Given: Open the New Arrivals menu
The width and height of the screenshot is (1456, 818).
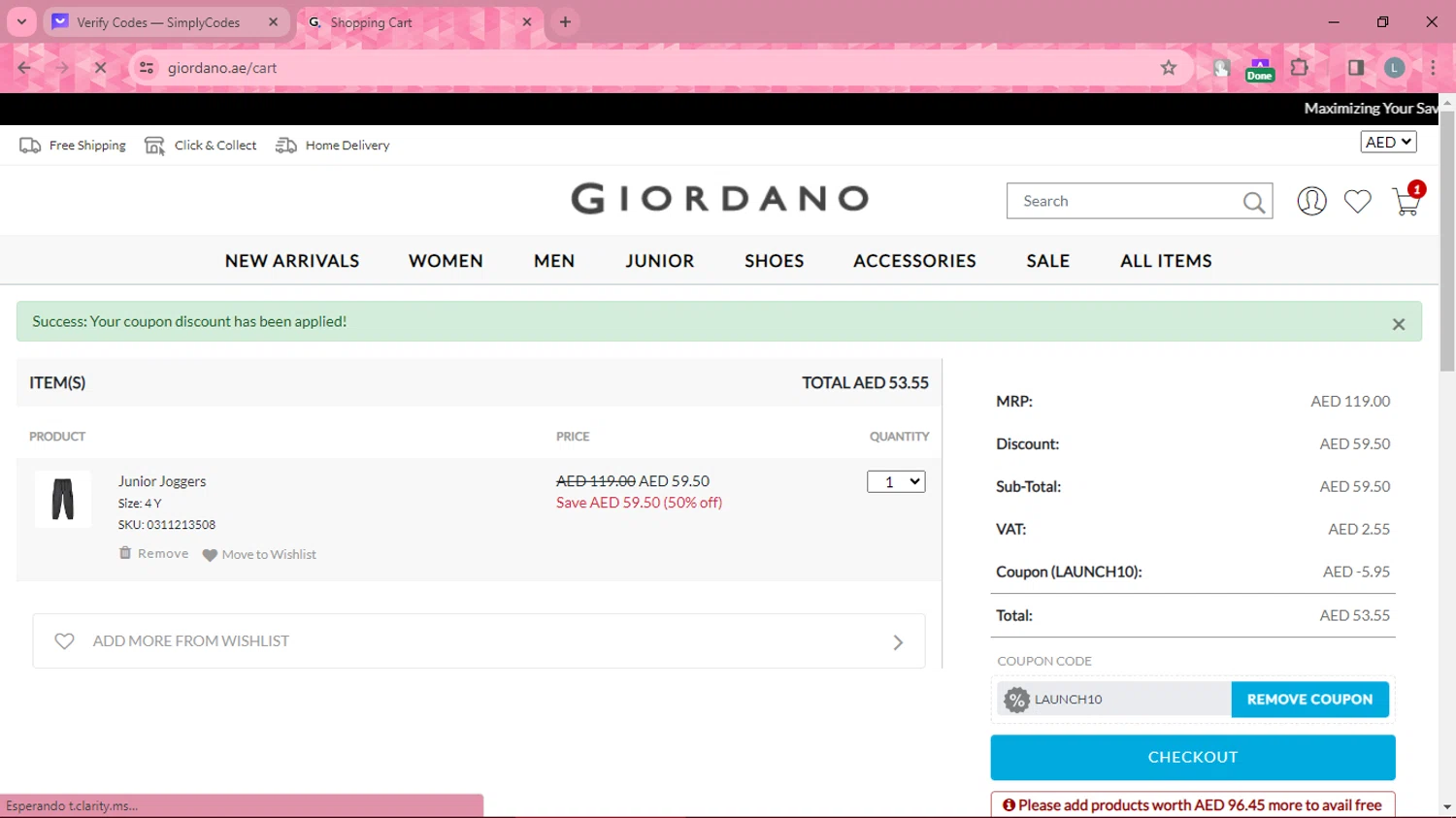Looking at the screenshot, I should [x=292, y=261].
